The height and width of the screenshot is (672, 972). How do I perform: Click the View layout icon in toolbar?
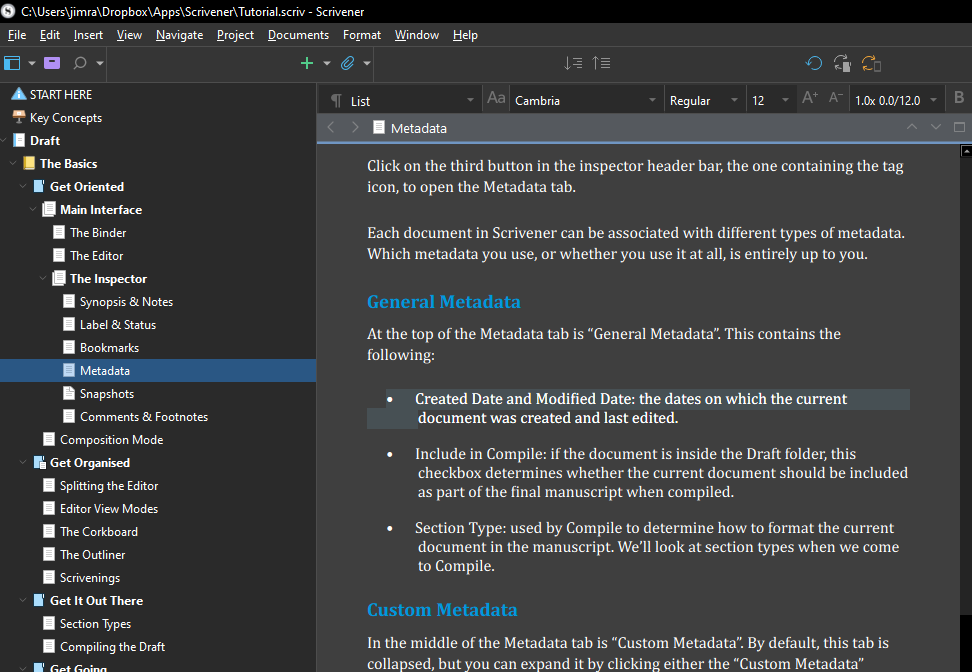[12, 63]
